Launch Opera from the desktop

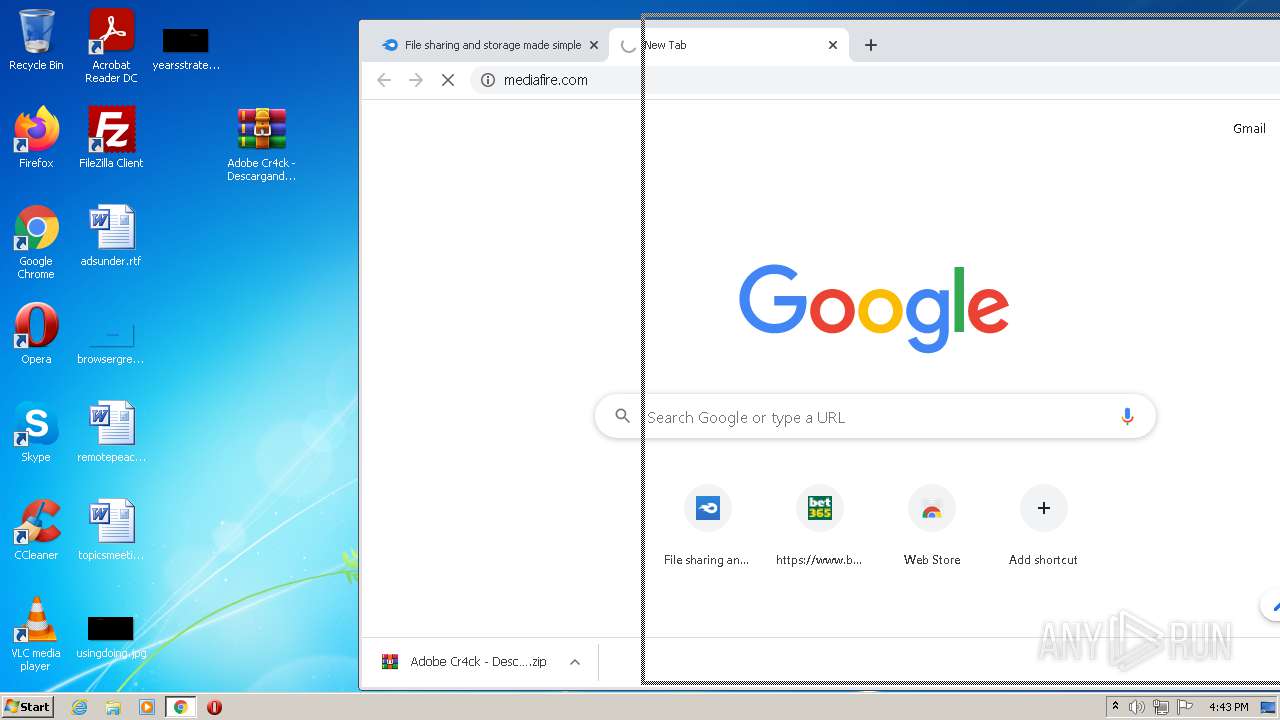[36, 334]
